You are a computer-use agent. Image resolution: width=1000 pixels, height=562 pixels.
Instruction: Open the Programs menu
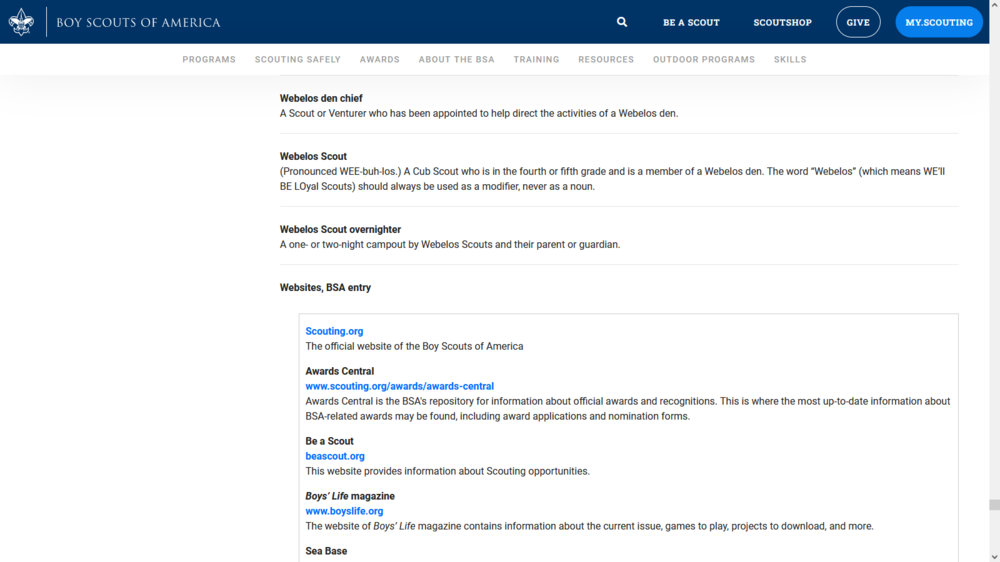pyautogui.click(x=209, y=60)
